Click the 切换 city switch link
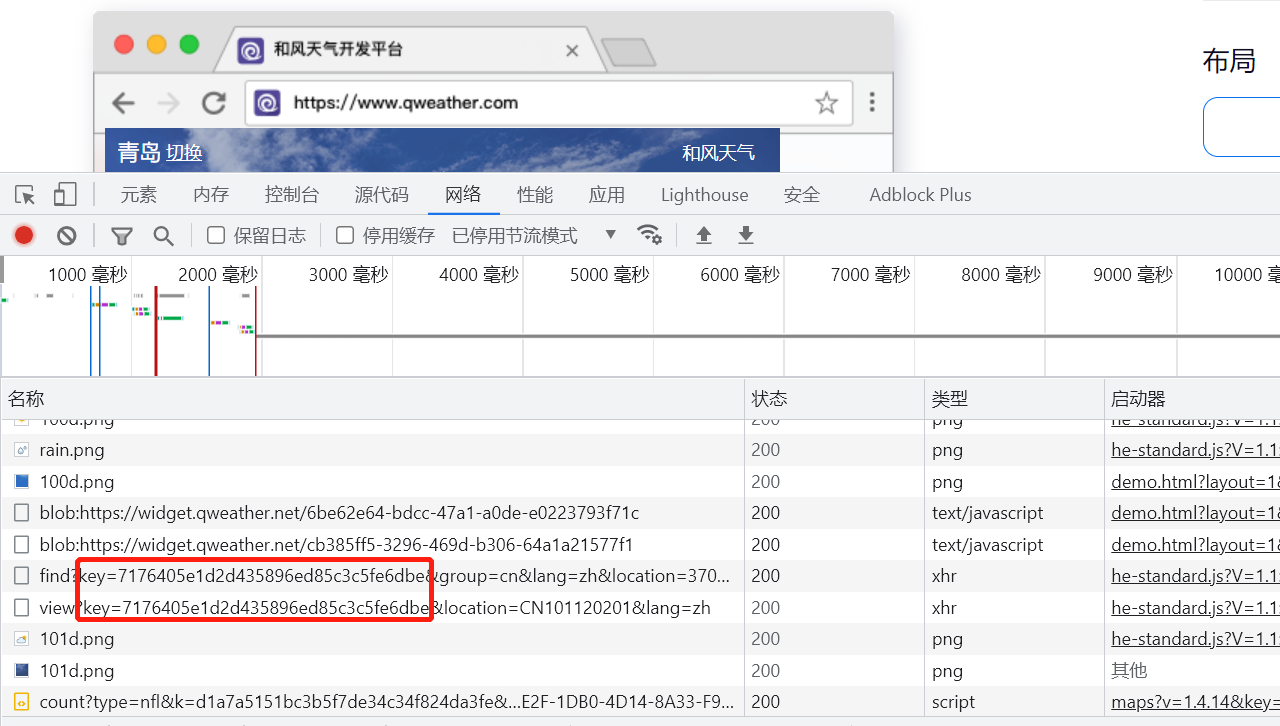The width and height of the screenshot is (1280, 726). (x=184, y=152)
